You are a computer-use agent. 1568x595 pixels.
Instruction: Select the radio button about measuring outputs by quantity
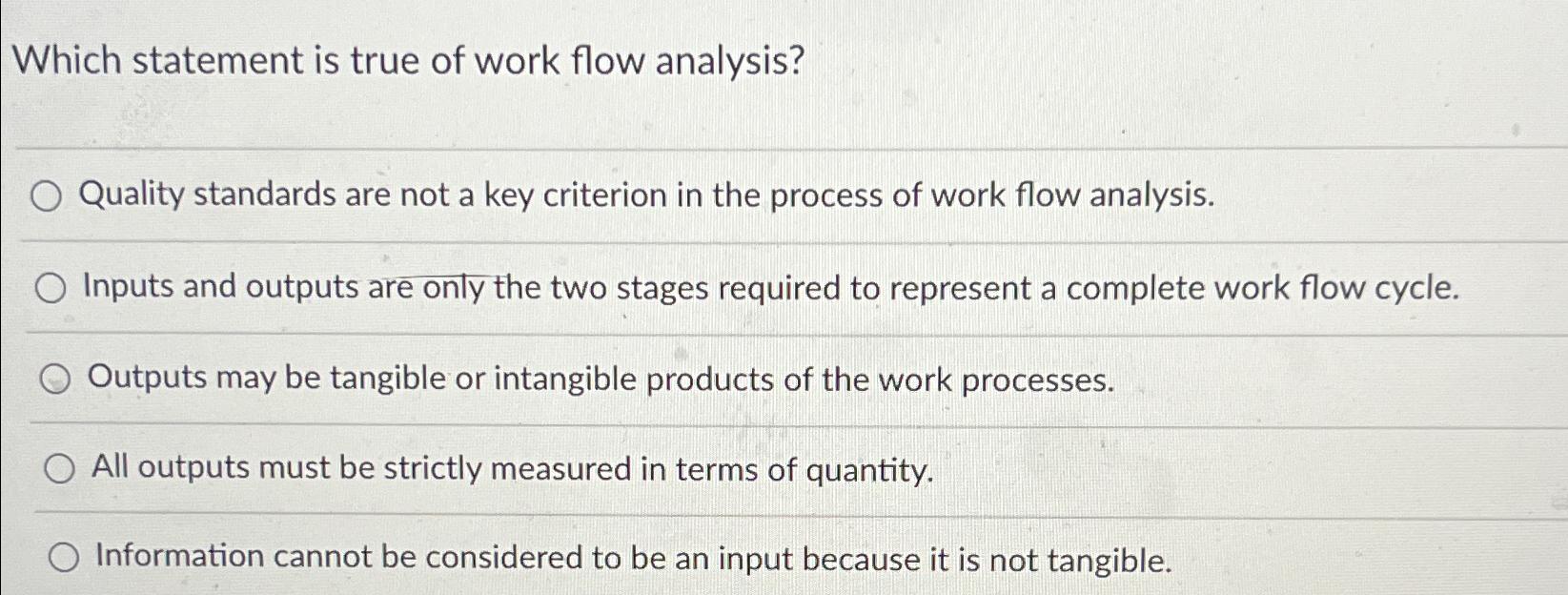pos(61,467)
